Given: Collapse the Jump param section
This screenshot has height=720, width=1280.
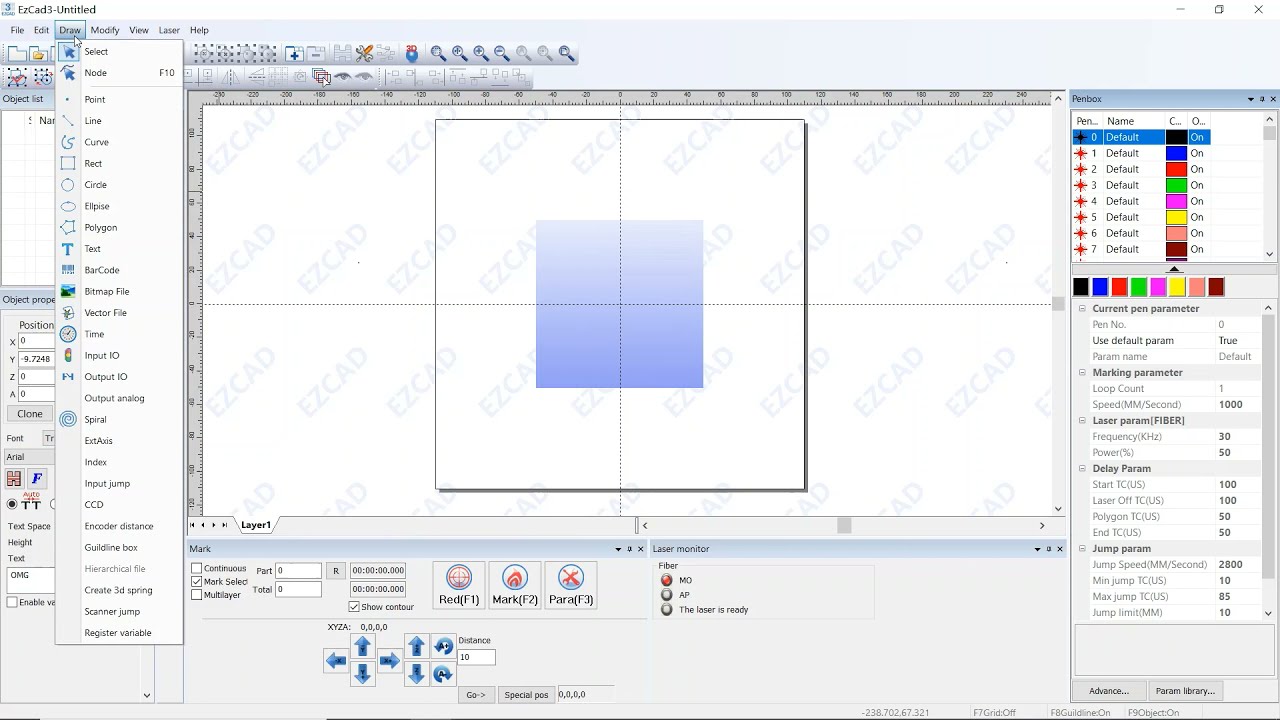Looking at the screenshot, I should point(1082,549).
